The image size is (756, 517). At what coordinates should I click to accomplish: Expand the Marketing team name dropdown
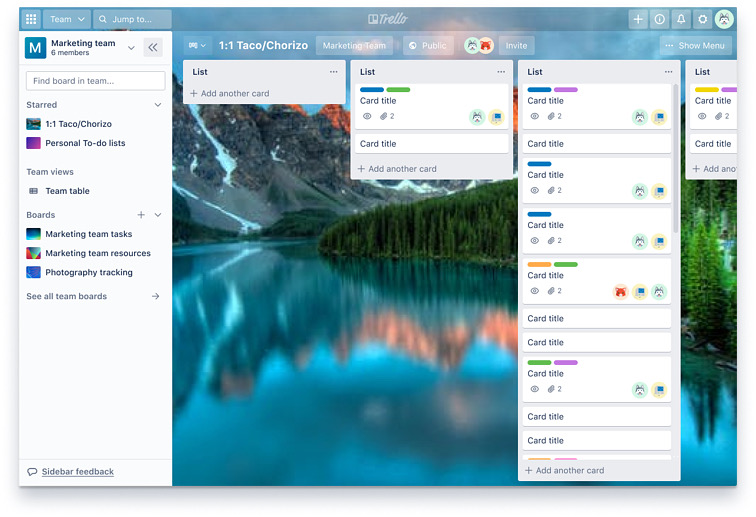(131, 47)
